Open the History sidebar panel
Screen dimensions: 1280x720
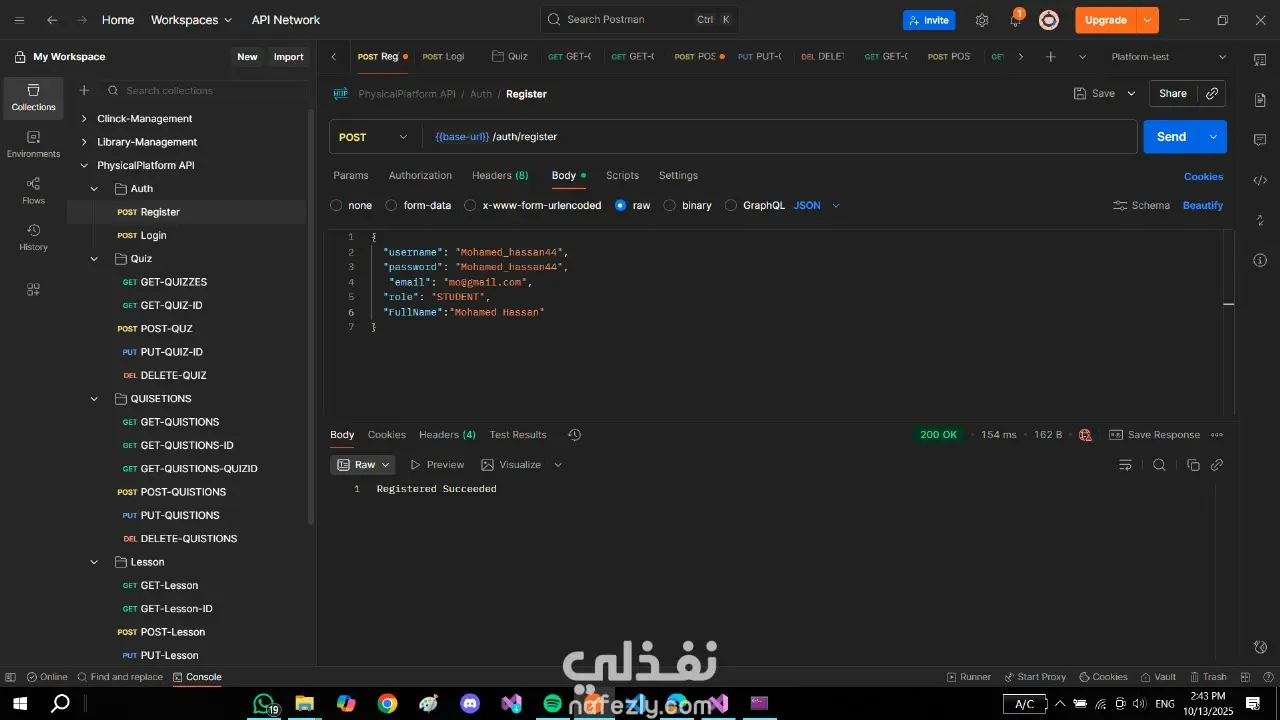(x=34, y=237)
